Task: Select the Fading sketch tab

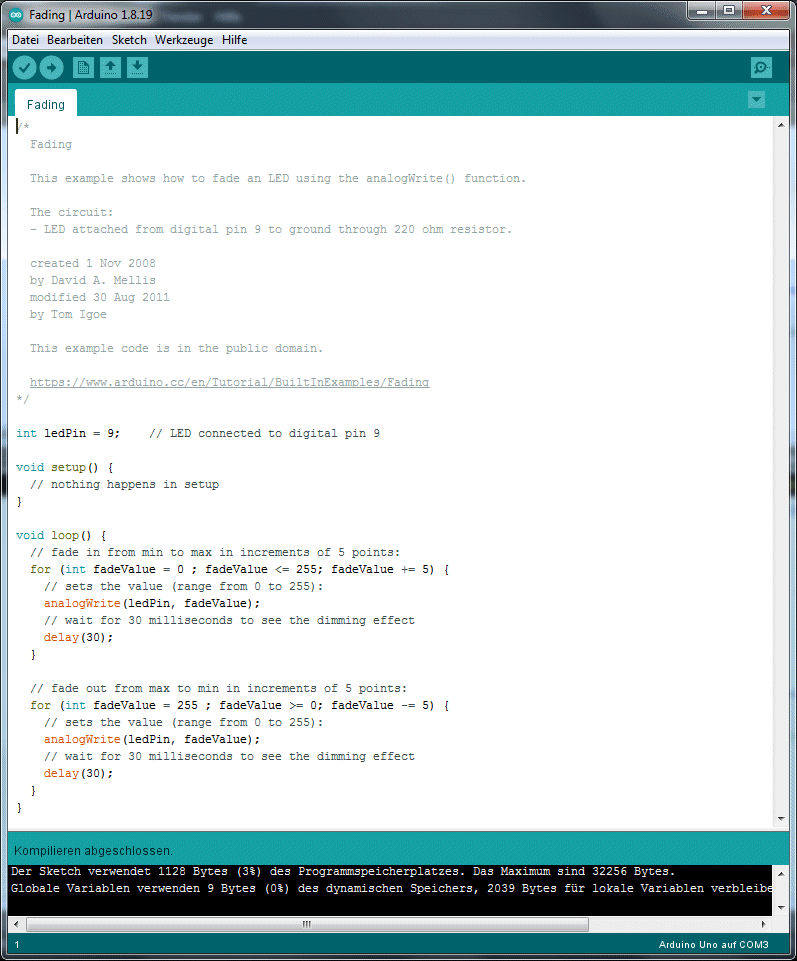Action: pos(46,104)
